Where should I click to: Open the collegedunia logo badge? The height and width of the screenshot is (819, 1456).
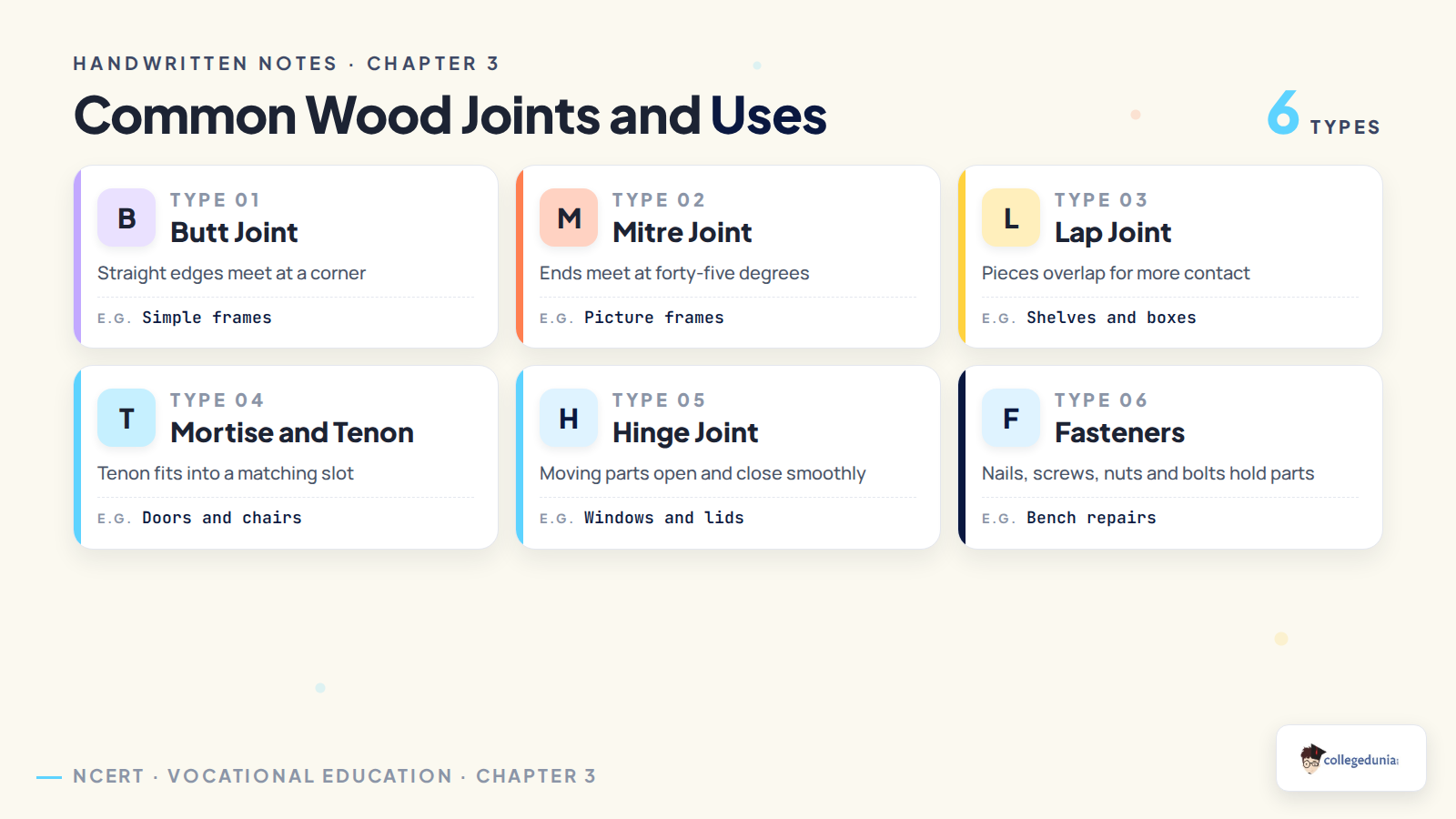click(x=1351, y=758)
